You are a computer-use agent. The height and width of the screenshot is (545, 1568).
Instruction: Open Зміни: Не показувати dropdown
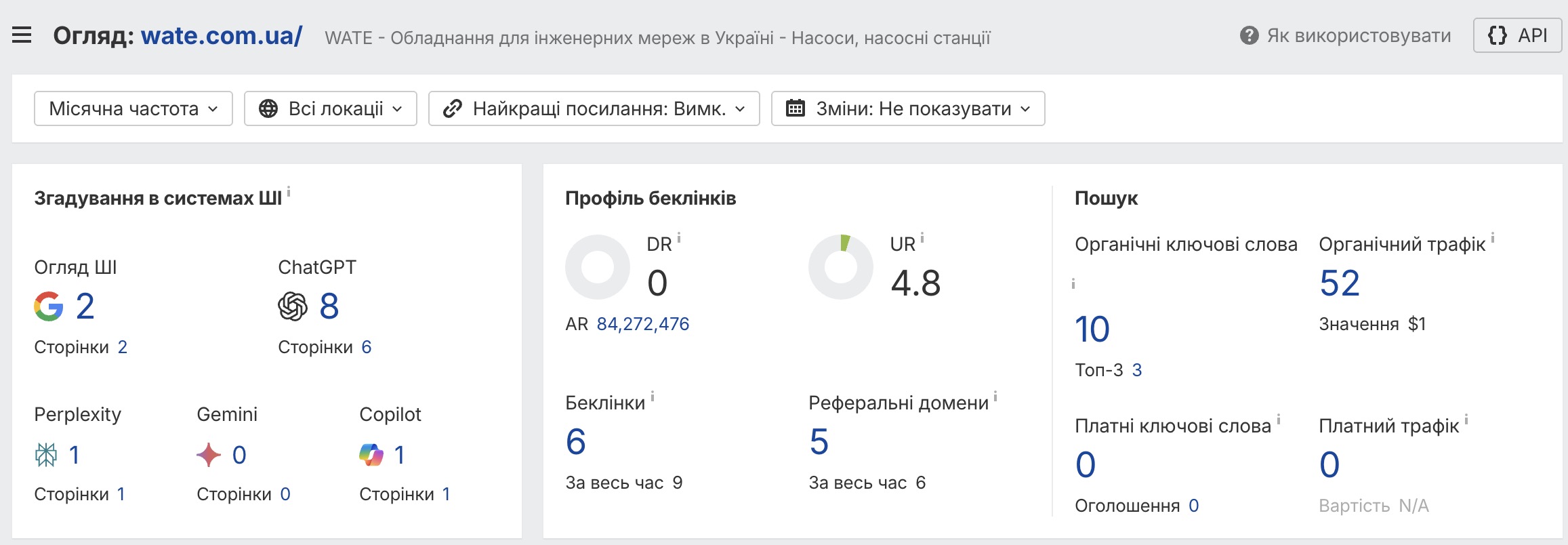(x=908, y=108)
